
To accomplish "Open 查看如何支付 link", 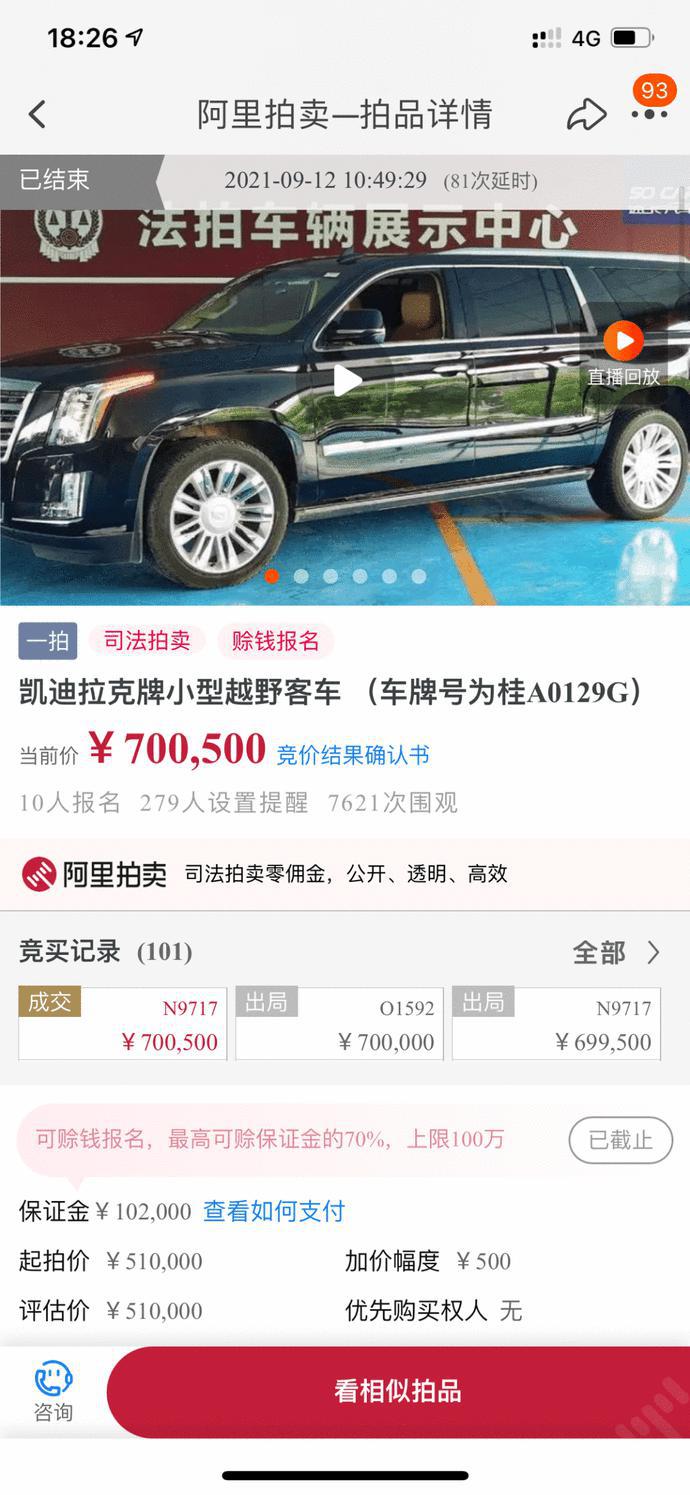I will [274, 1211].
